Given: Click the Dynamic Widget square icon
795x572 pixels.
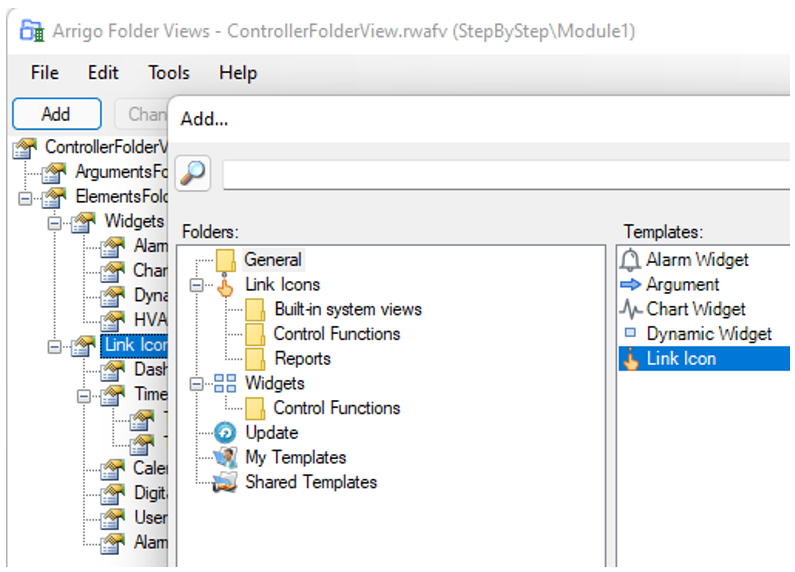Looking at the screenshot, I should (x=630, y=333).
